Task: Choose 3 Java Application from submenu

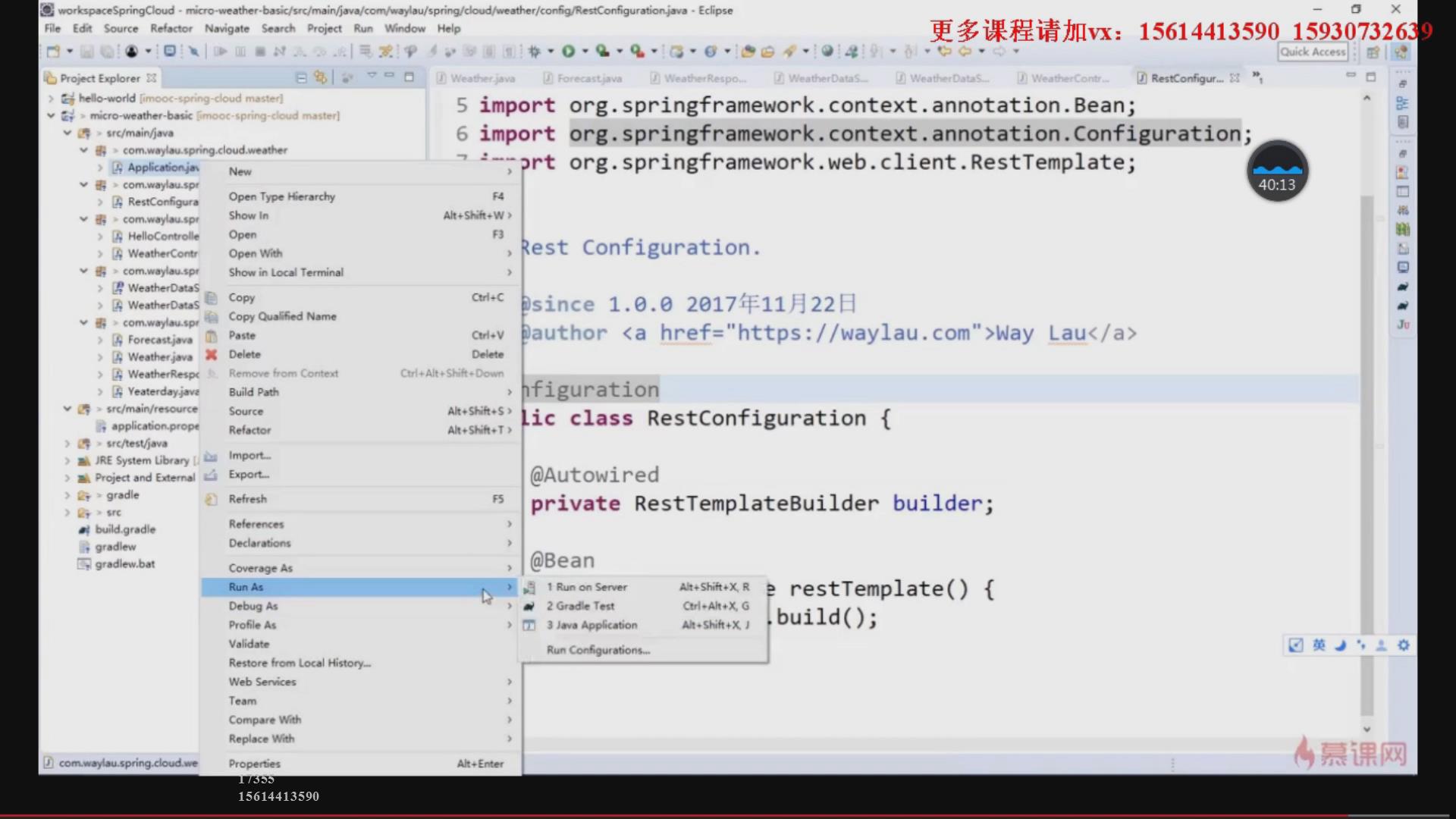Action: 592,625
